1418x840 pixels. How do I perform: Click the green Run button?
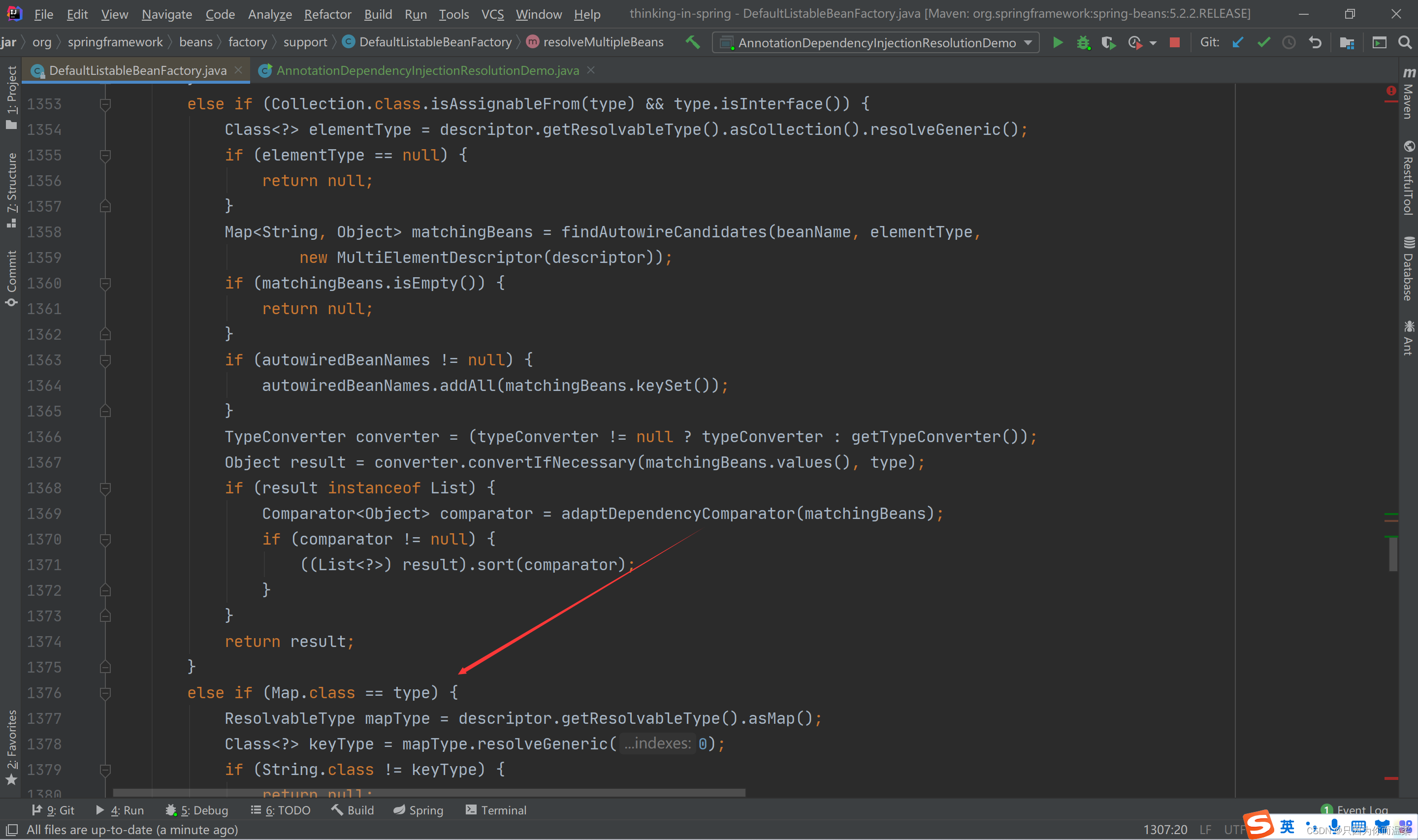[1057, 42]
